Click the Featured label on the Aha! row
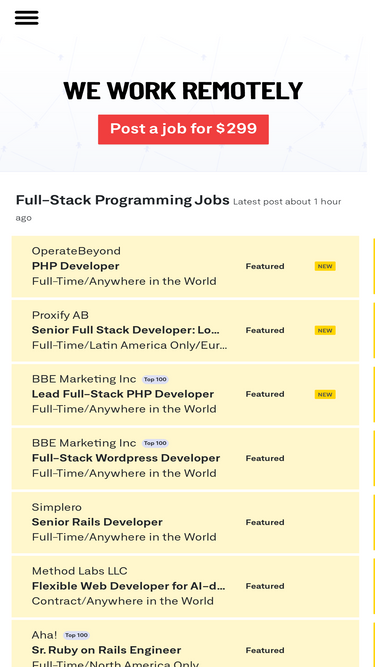 [265, 650]
